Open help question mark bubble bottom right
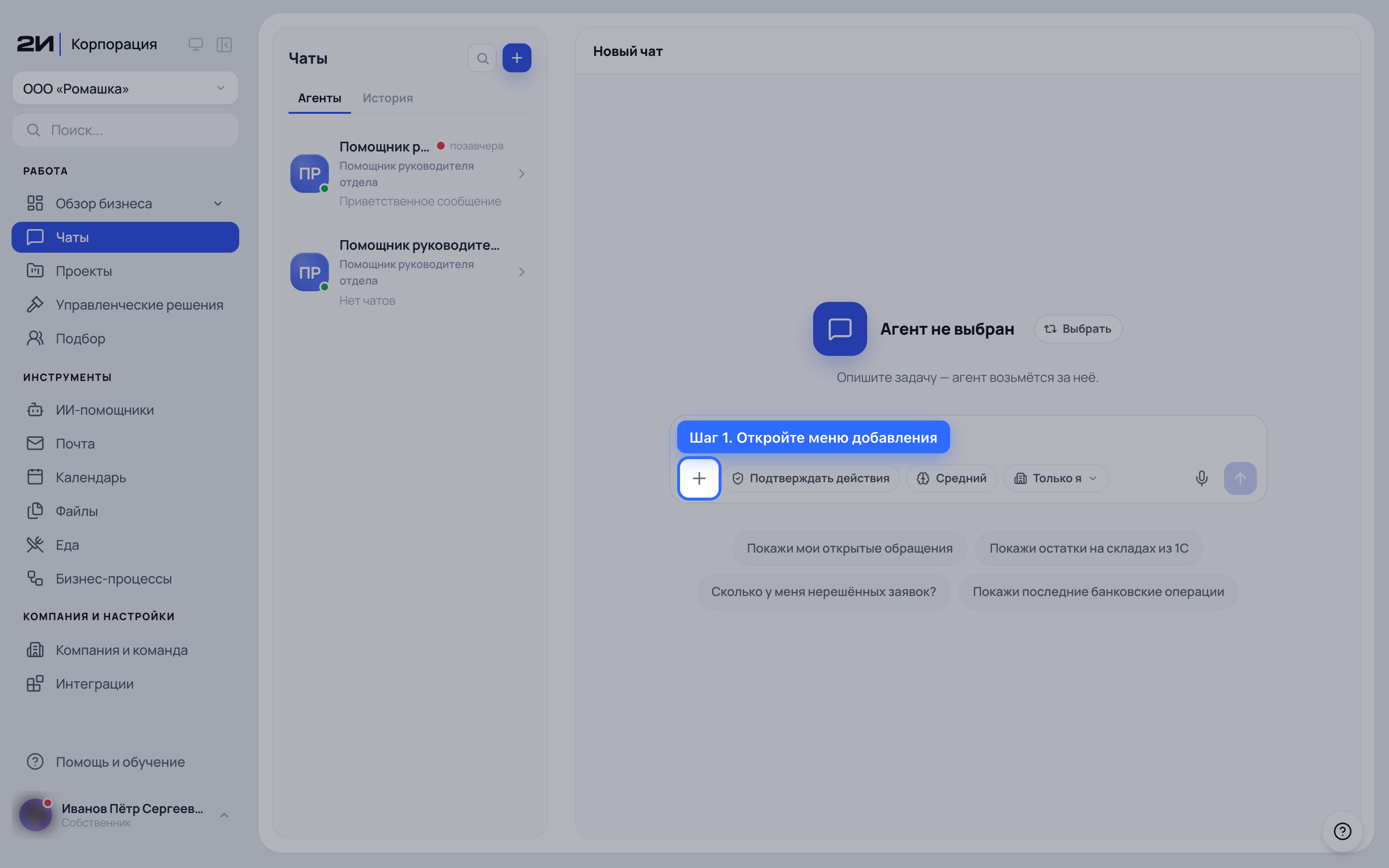 point(1343,831)
